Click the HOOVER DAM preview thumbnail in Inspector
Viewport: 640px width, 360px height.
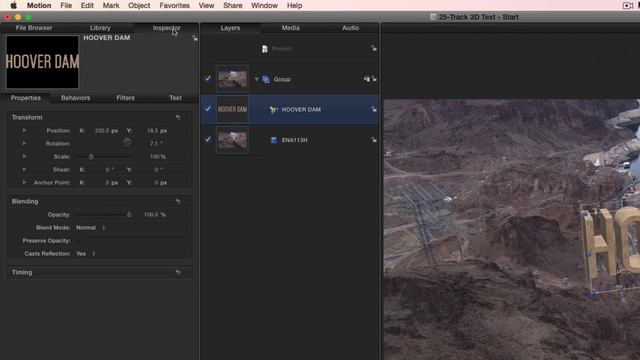click(42, 62)
